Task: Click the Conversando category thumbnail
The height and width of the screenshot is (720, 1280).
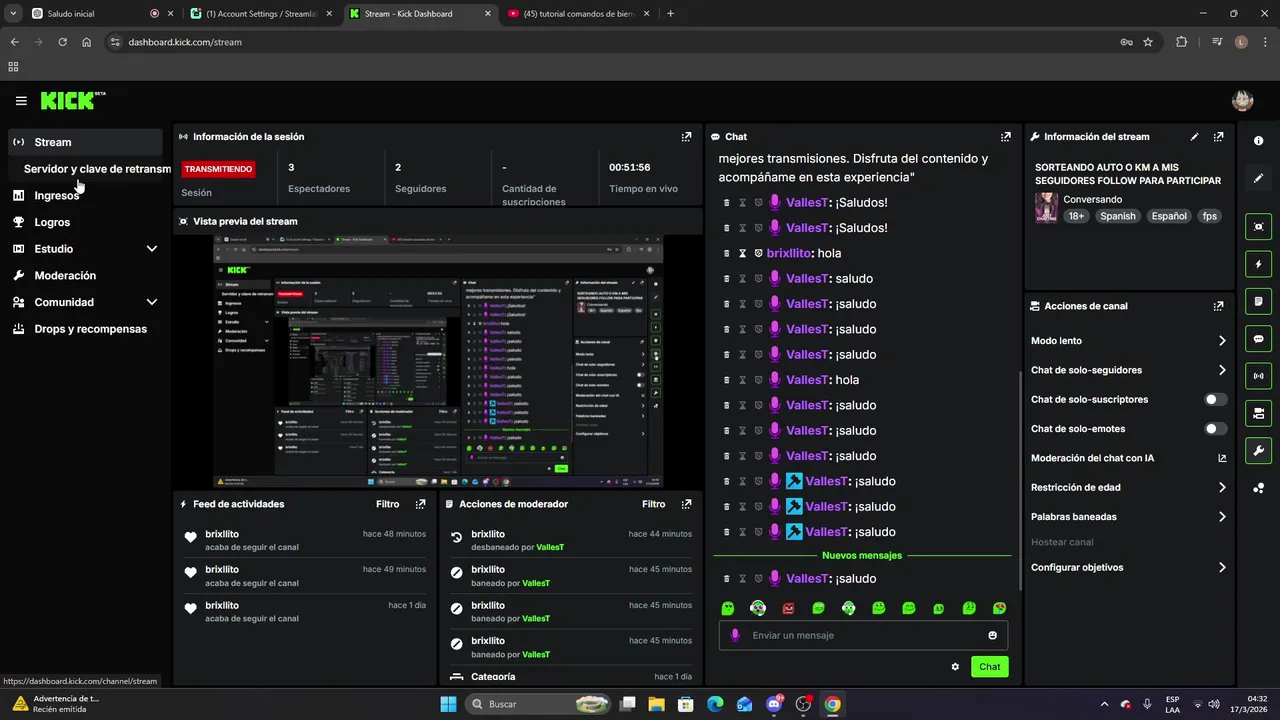Action: point(1046,208)
